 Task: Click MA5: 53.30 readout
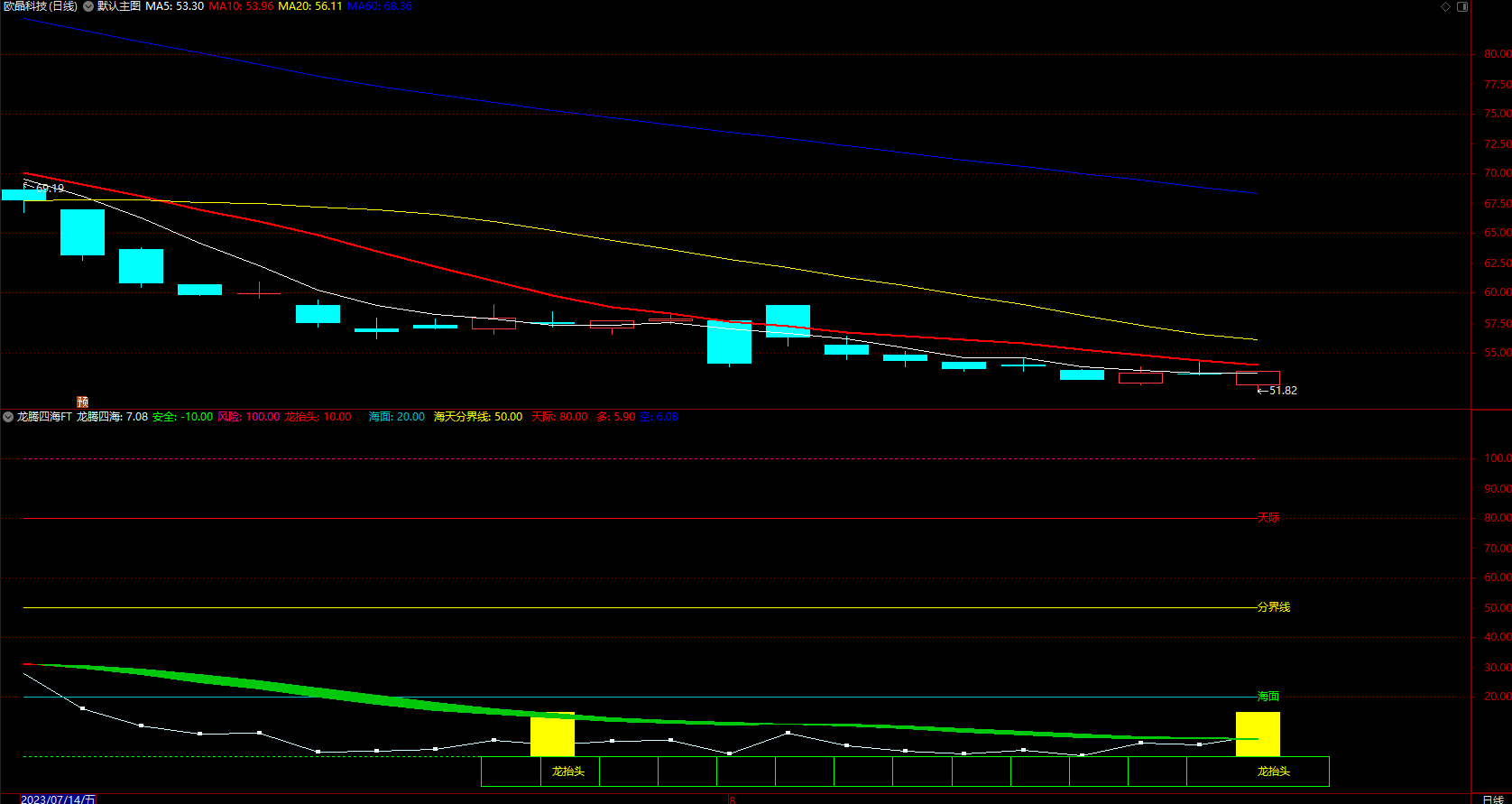click(174, 6)
